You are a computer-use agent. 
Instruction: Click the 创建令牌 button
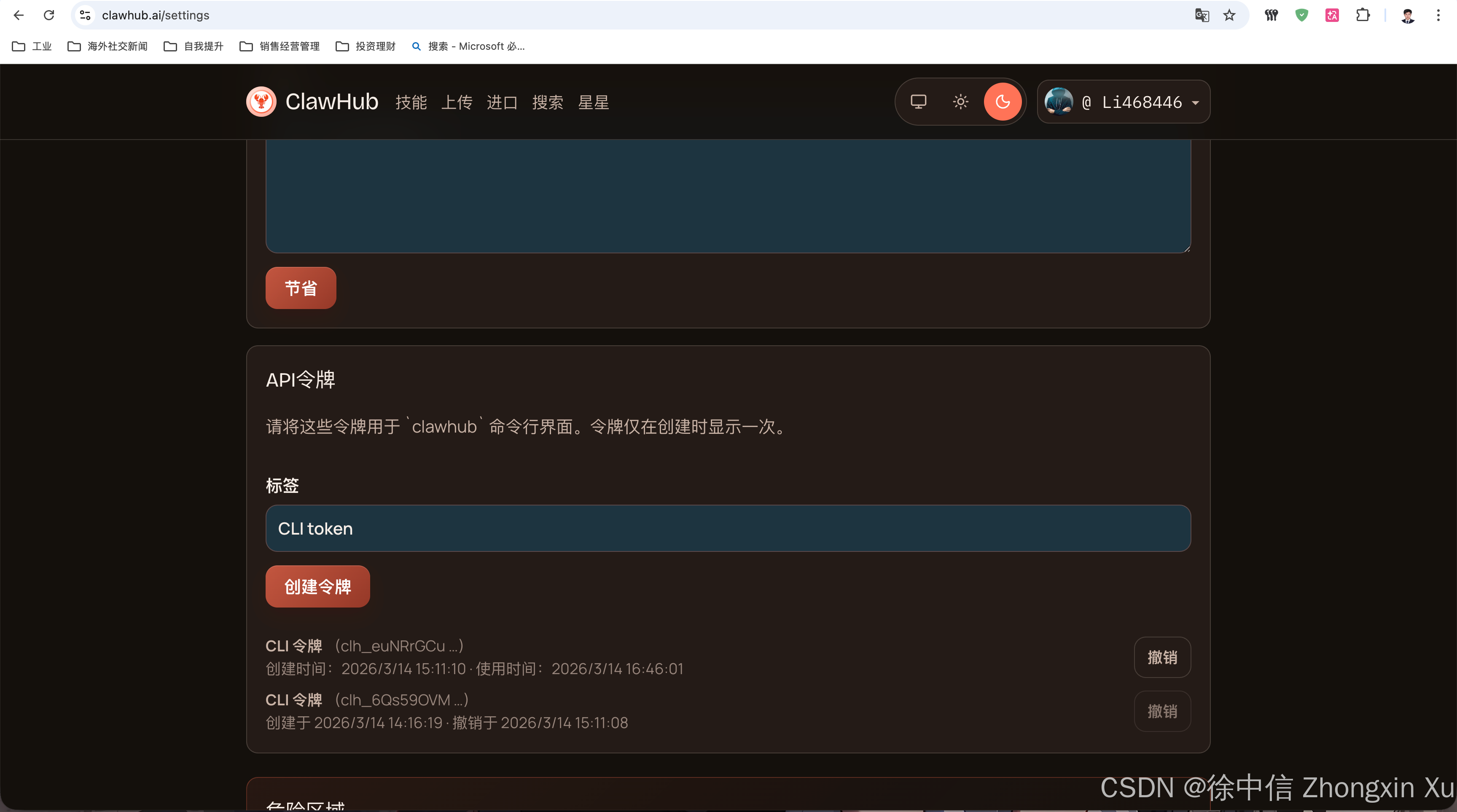(x=317, y=586)
